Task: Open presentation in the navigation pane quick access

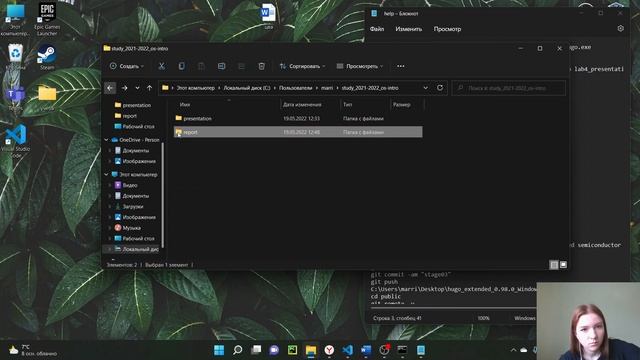Action: (136, 105)
